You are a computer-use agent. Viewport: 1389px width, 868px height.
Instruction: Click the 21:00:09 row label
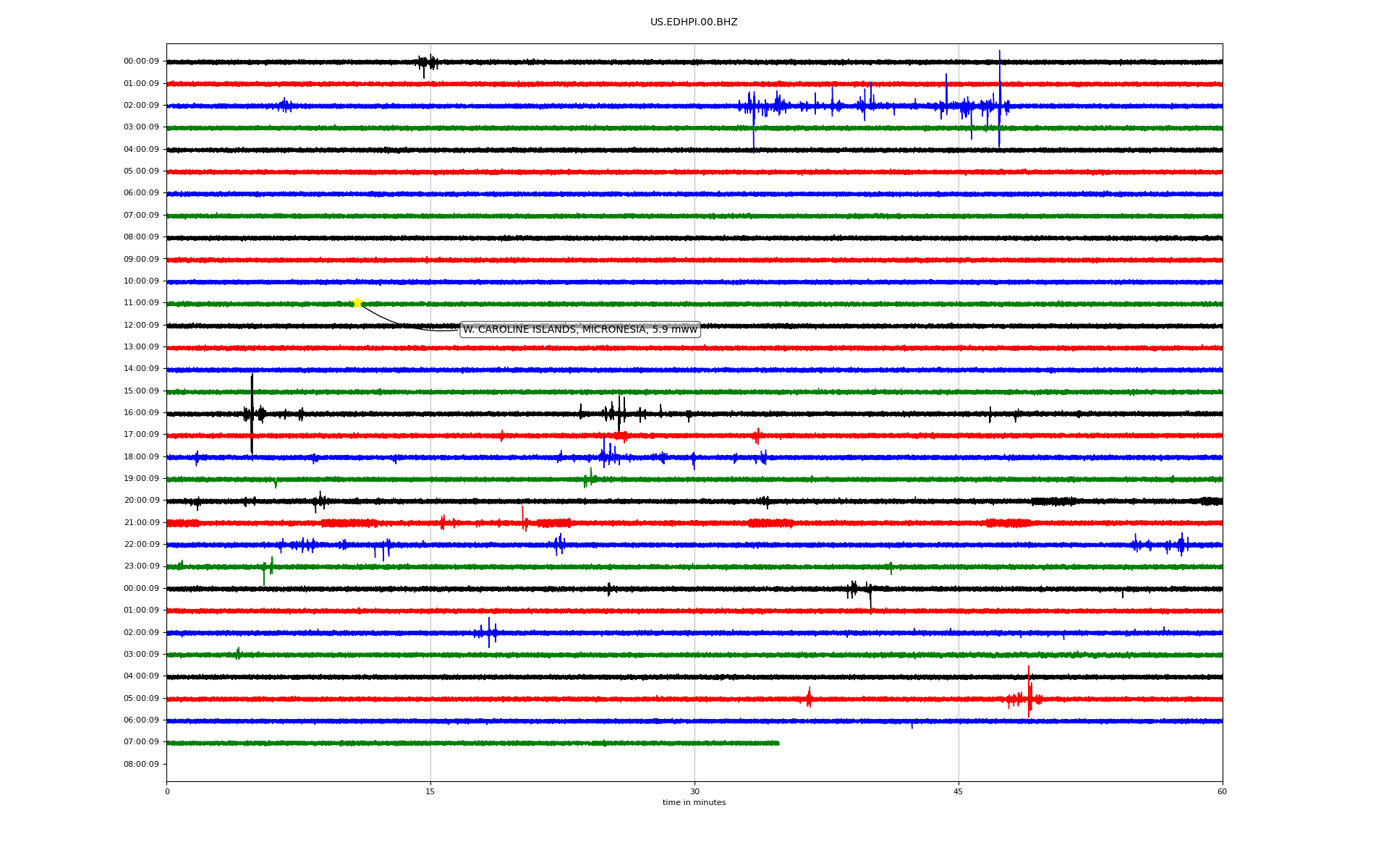point(141,523)
